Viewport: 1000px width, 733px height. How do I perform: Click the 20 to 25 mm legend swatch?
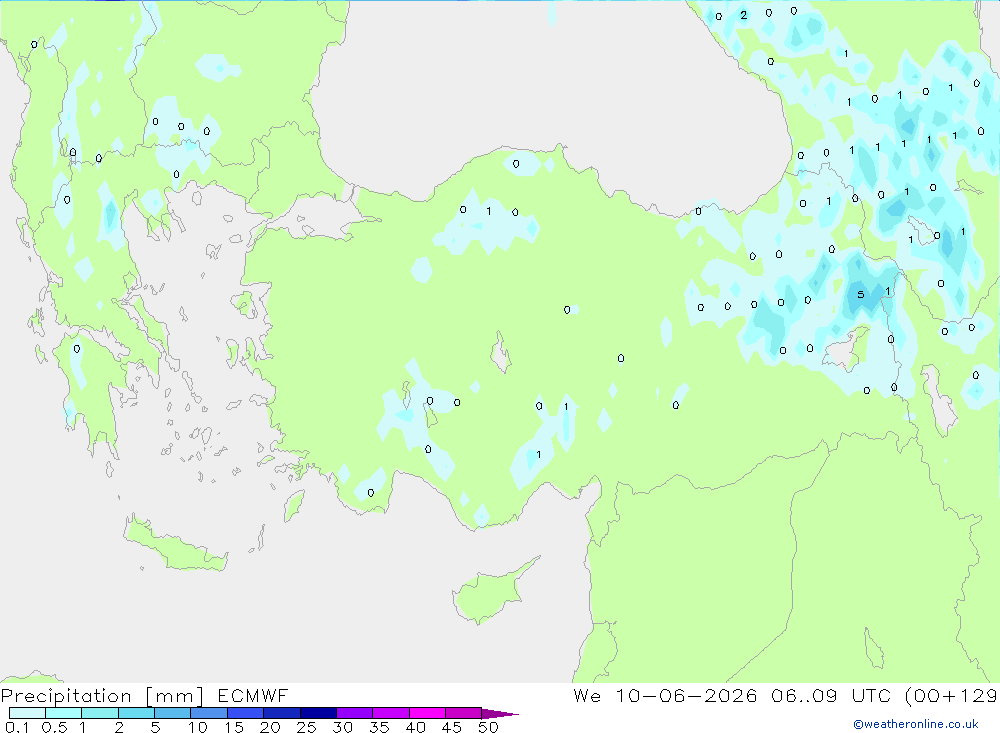coord(282,713)
